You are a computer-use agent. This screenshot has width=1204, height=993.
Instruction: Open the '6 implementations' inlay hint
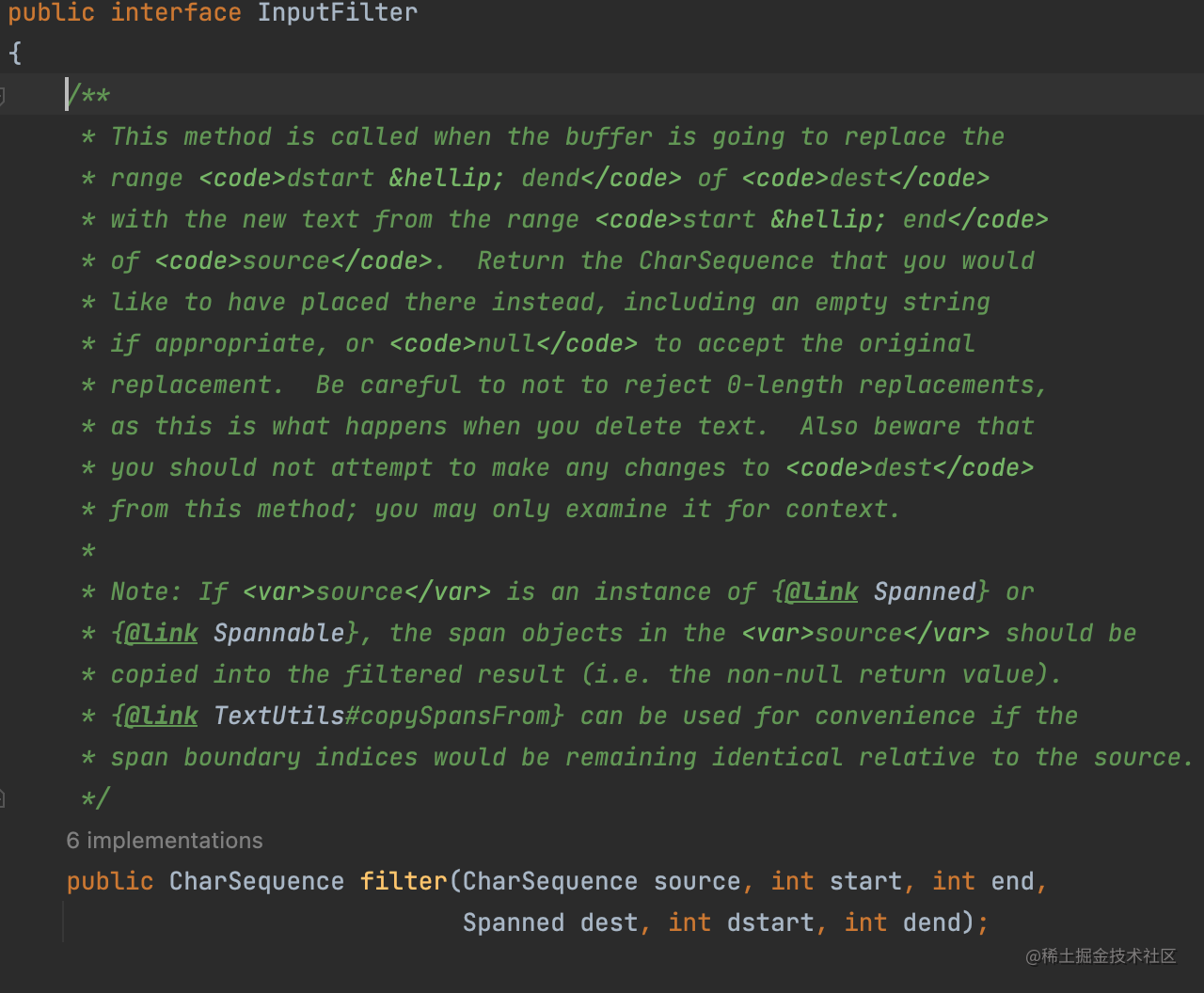point(165,841)
